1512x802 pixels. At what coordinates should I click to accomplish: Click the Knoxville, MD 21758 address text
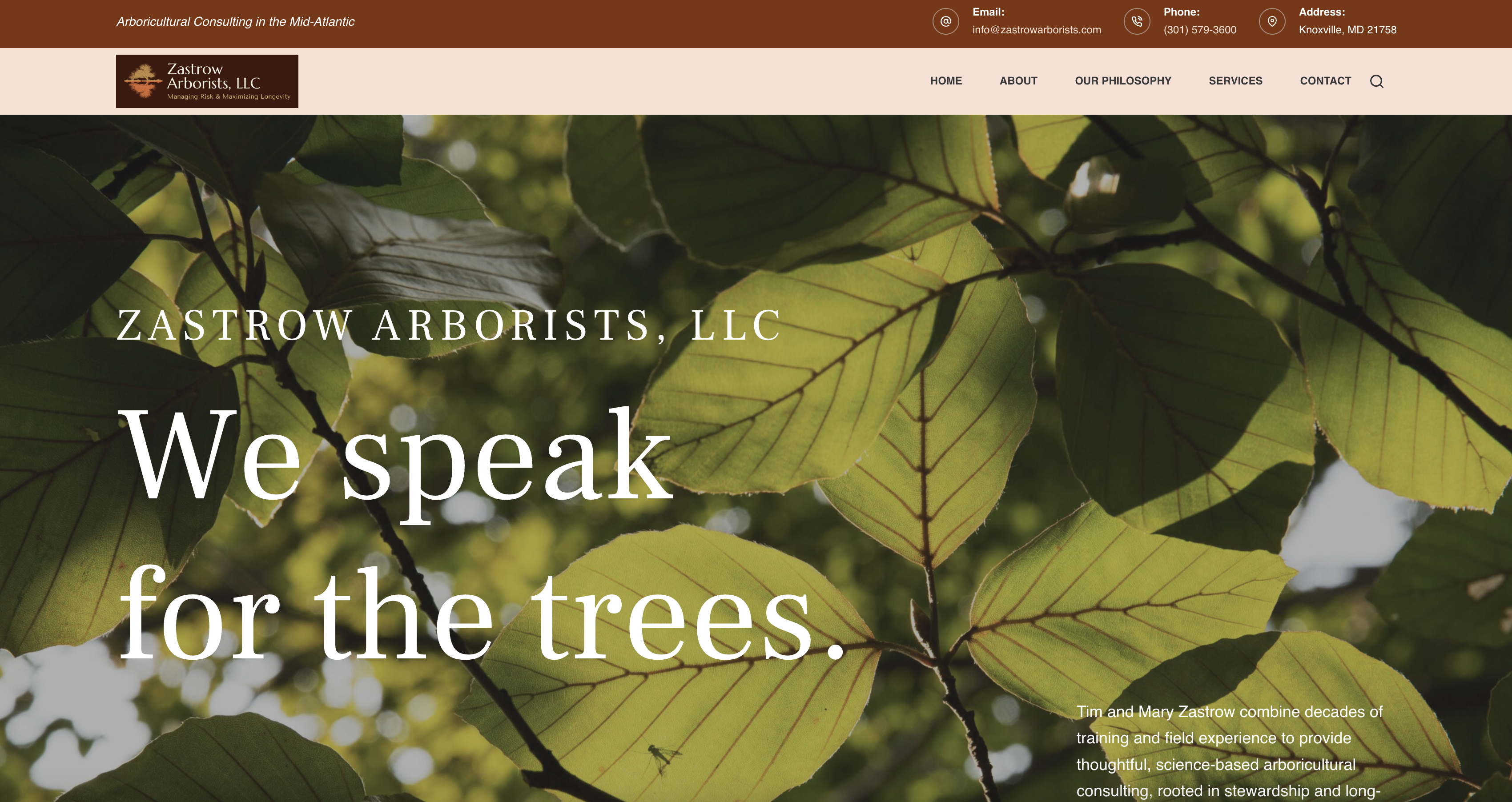tap(1347, 30)
